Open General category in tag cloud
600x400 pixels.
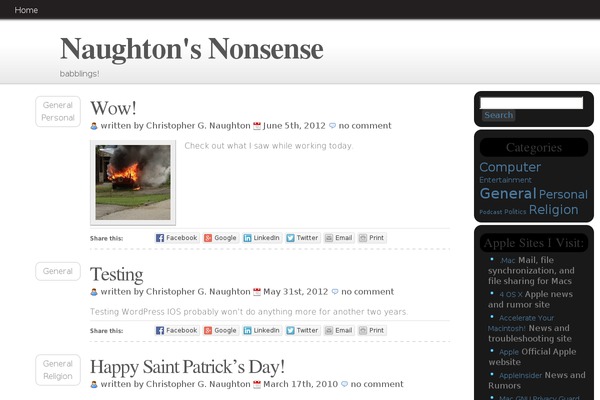(508, 193)
